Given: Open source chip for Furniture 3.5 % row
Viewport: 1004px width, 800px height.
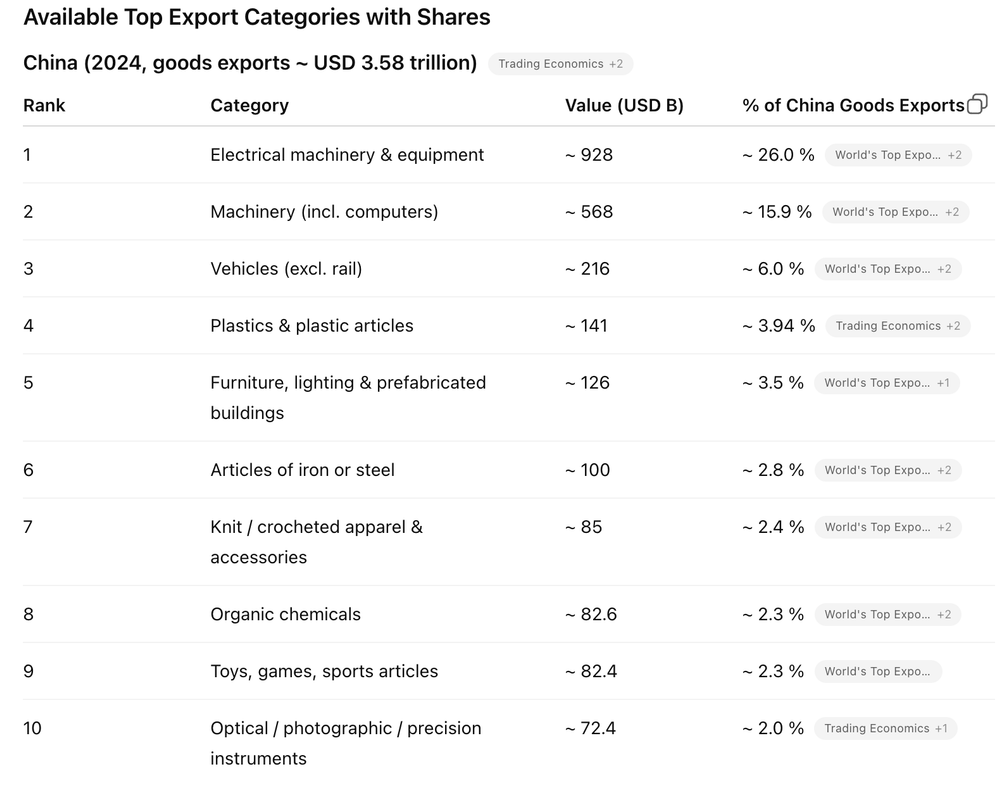Looking at the screenshot, I should (887, 383).
